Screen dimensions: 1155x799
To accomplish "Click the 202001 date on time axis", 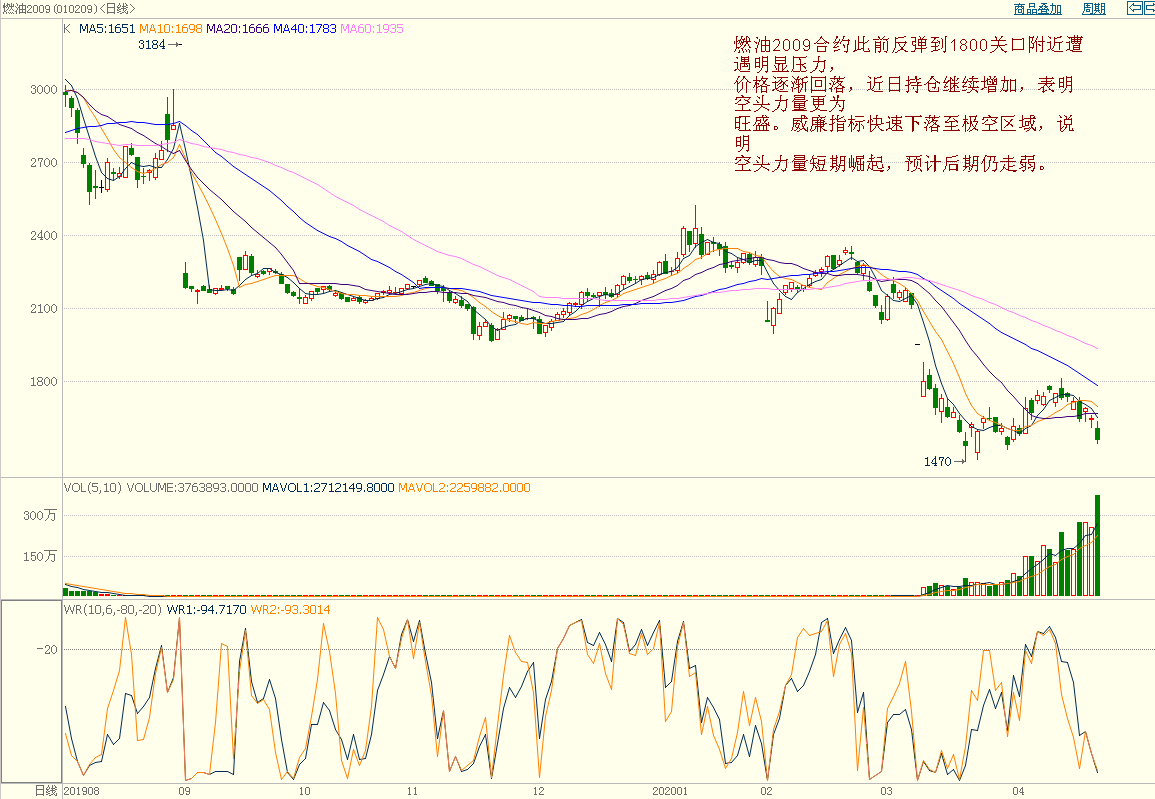I will [x=670, y=790].
